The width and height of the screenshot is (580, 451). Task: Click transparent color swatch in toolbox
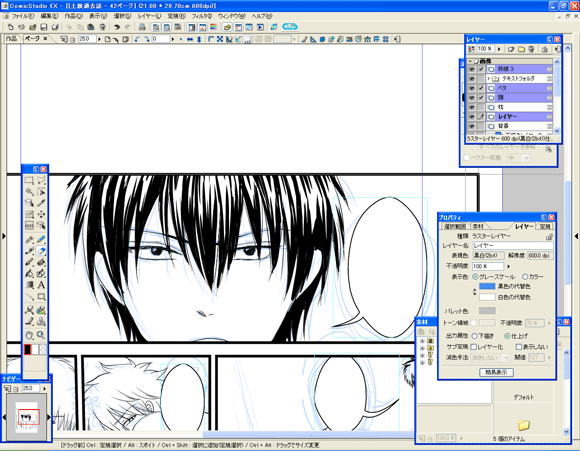coord(43,349)
